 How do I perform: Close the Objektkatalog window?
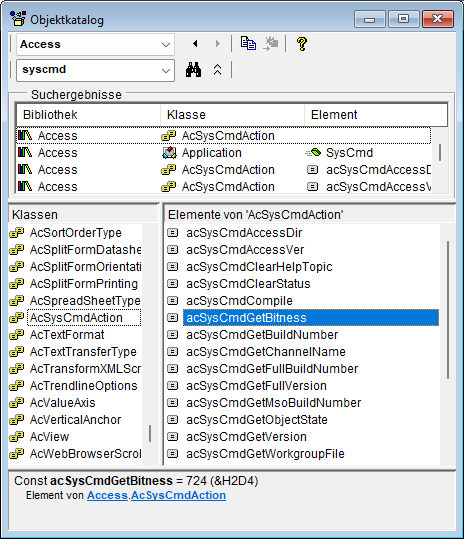point(438,19)
